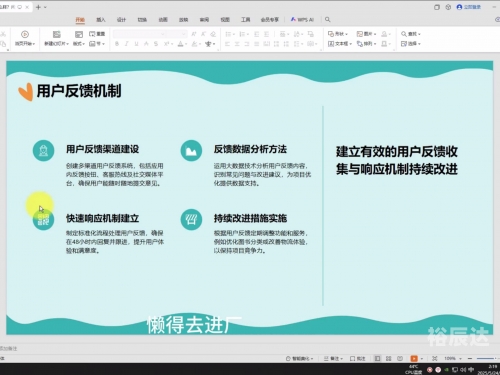The width and height of the screenshot is (500, 375).
Task: Click the zoom out minus icon
Action: tap(470, 359)
